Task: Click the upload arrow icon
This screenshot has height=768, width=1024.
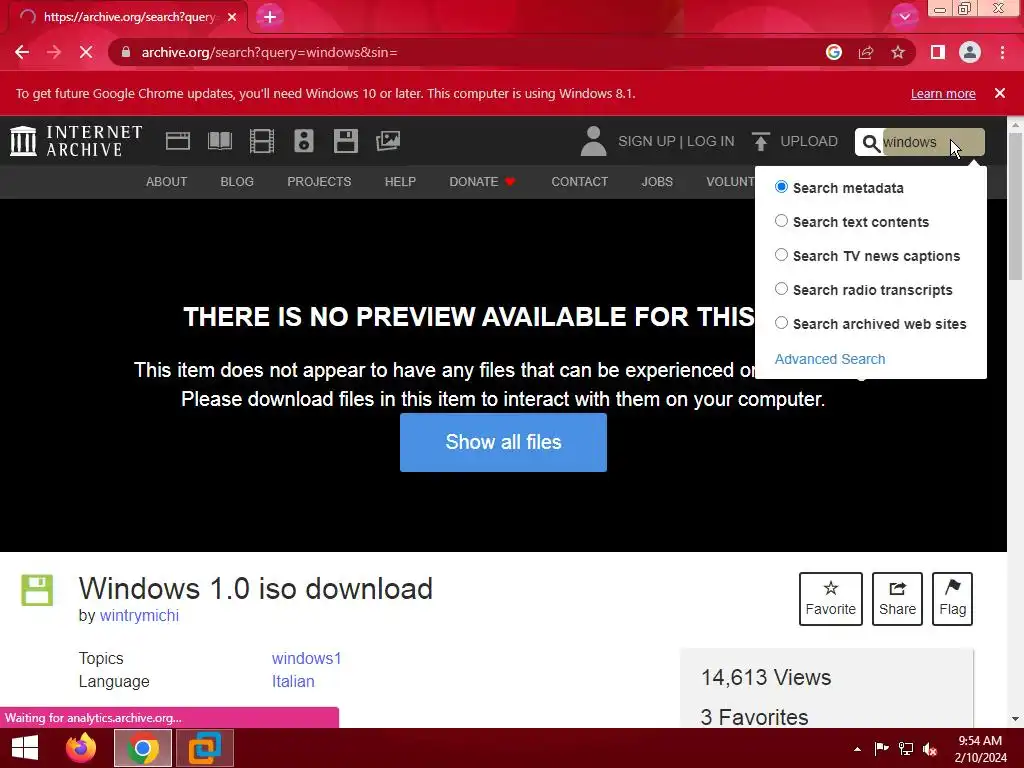Action: pos(760,141)
